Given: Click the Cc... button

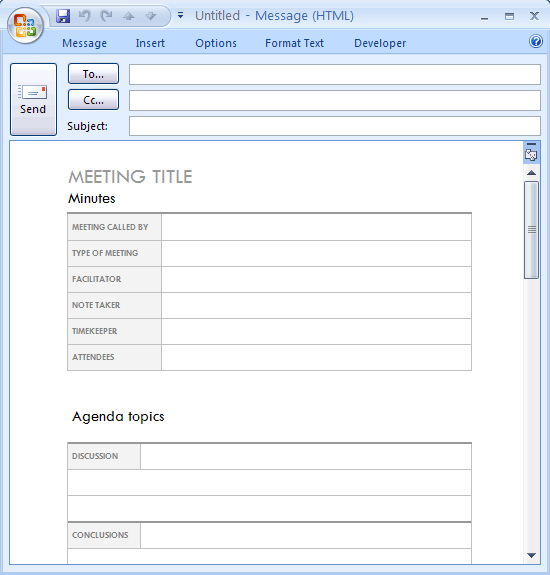Looking at the screenshot, I should pos(94,100).
